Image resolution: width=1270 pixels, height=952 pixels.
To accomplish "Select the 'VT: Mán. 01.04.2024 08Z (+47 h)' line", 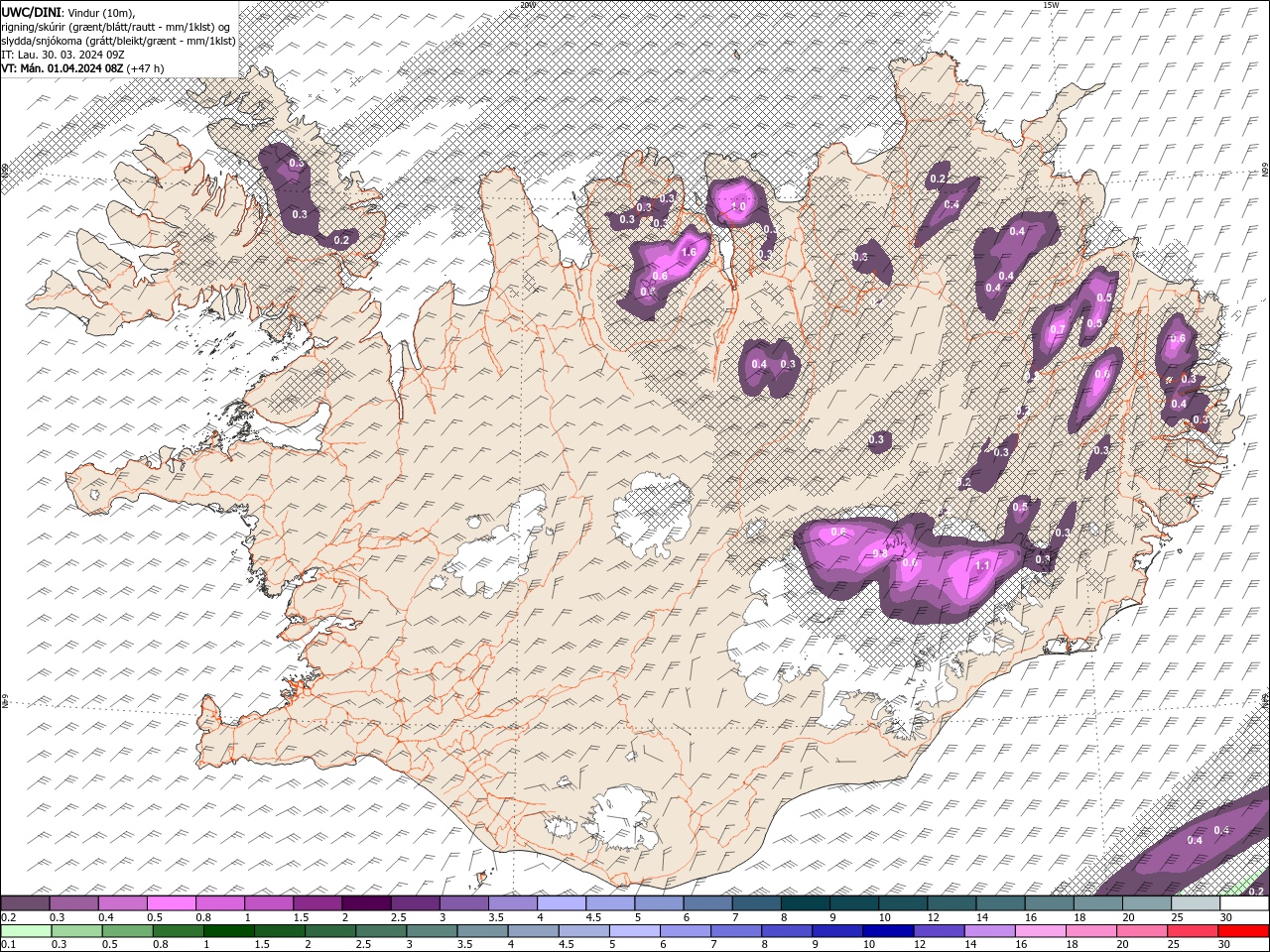I will point(83,68).
